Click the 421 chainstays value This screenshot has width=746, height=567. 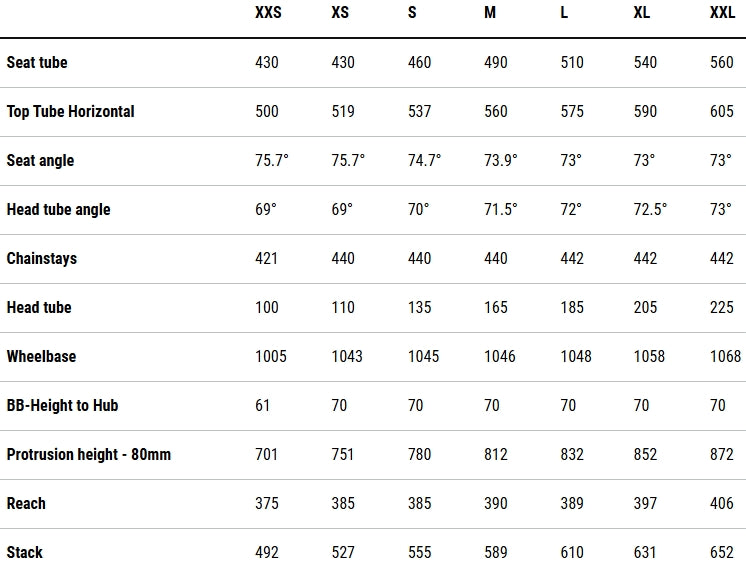tap(266, 258)
